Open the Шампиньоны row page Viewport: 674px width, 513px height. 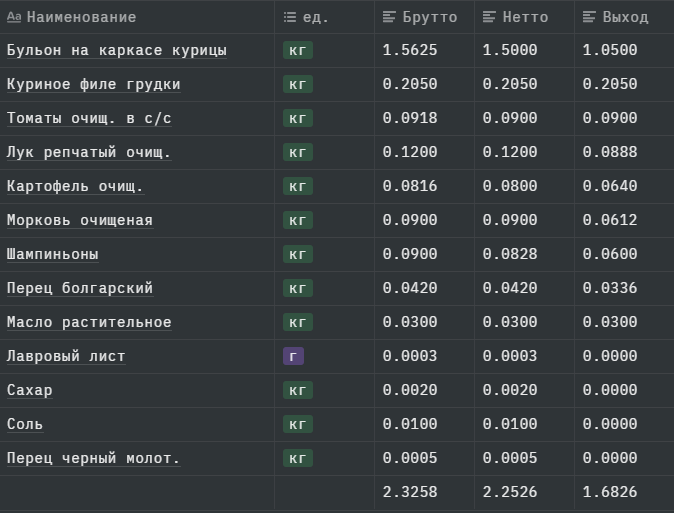pyautogui.click(x=52, y=255)
